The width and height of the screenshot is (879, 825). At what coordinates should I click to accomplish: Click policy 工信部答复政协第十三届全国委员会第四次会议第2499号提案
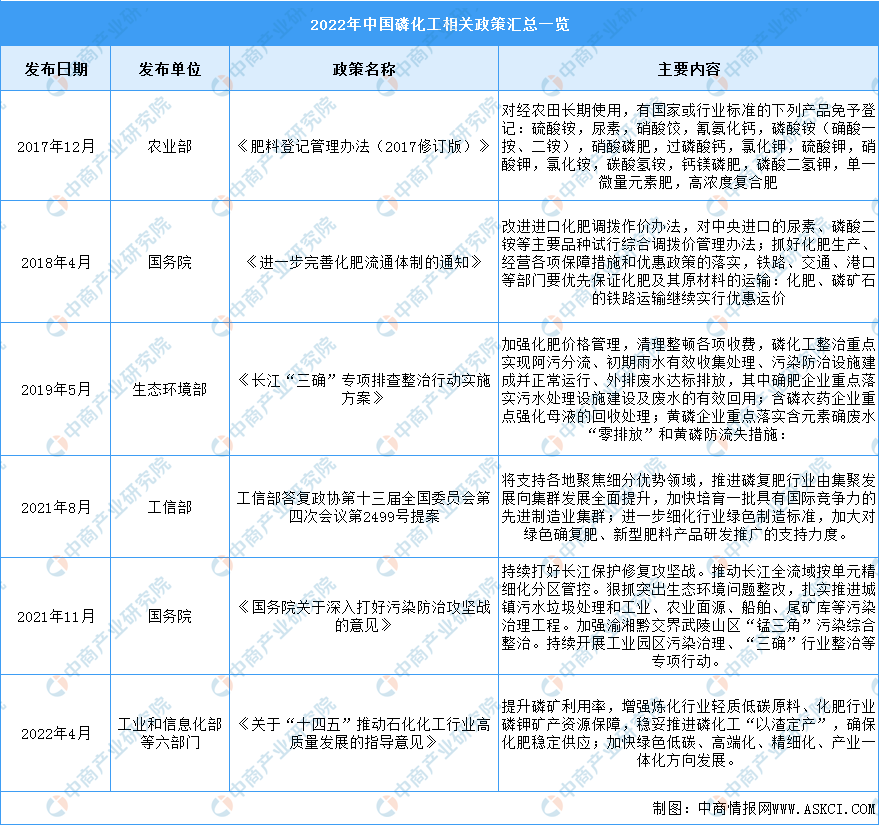click(364, 507)
